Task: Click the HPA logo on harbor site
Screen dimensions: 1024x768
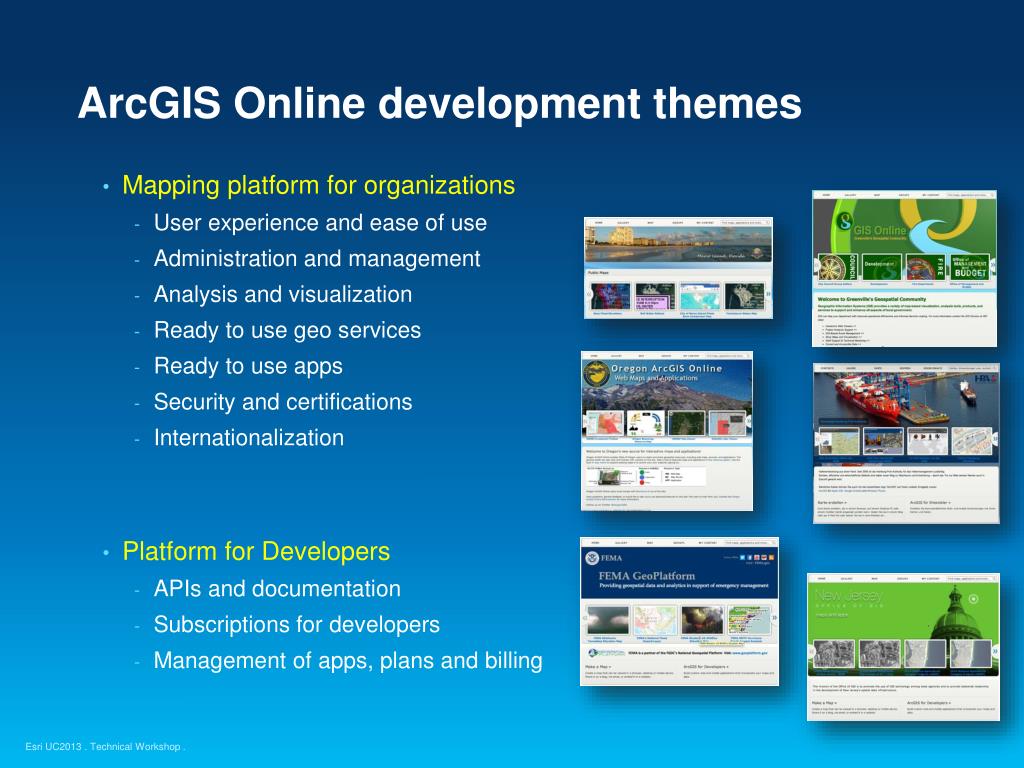Action: pyautogui.click(x=984, y=379)
